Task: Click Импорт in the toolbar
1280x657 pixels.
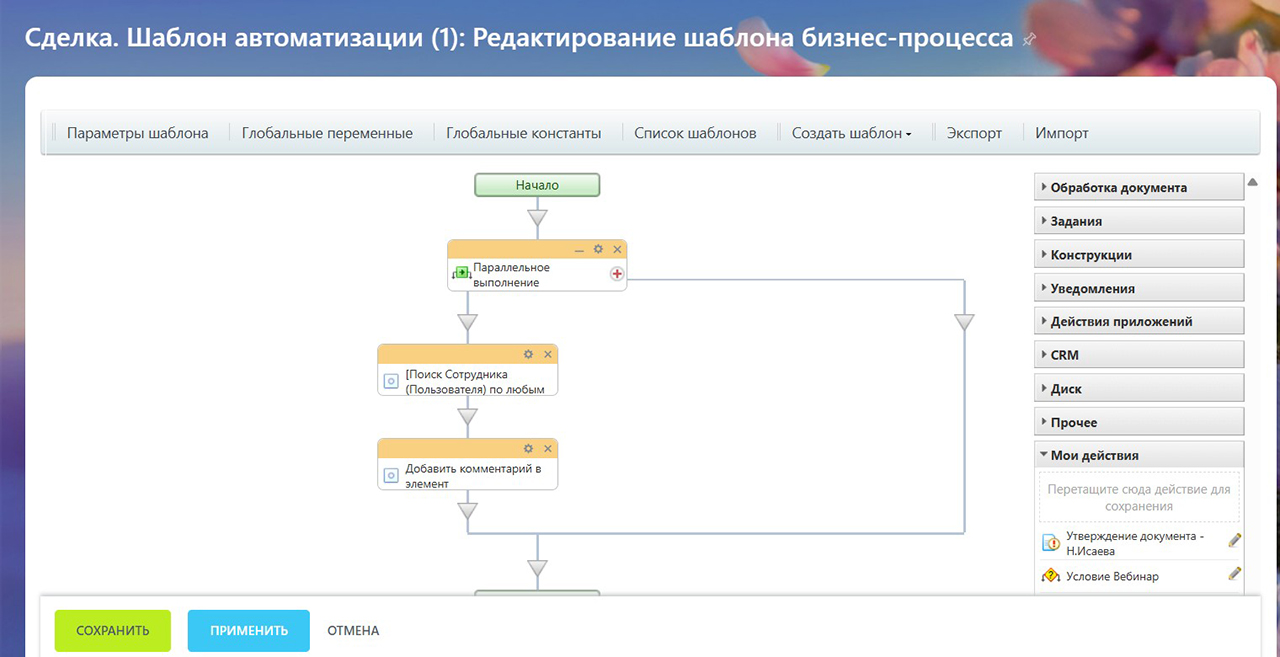Action: click(1062, 133)
